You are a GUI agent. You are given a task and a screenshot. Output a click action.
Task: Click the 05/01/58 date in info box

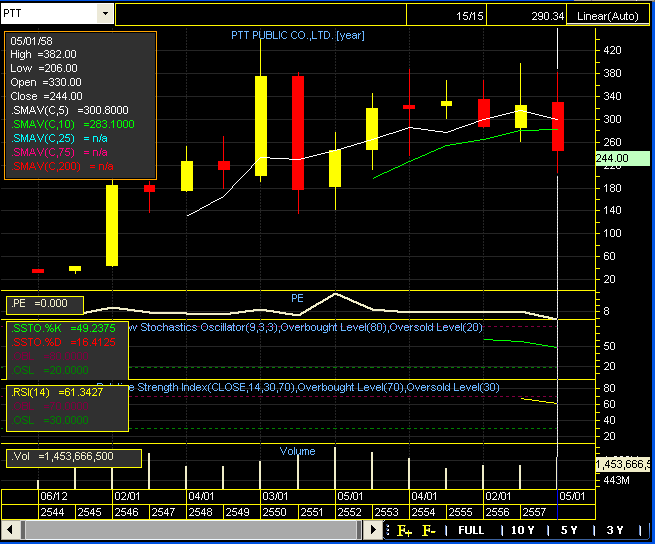[31, 41]
